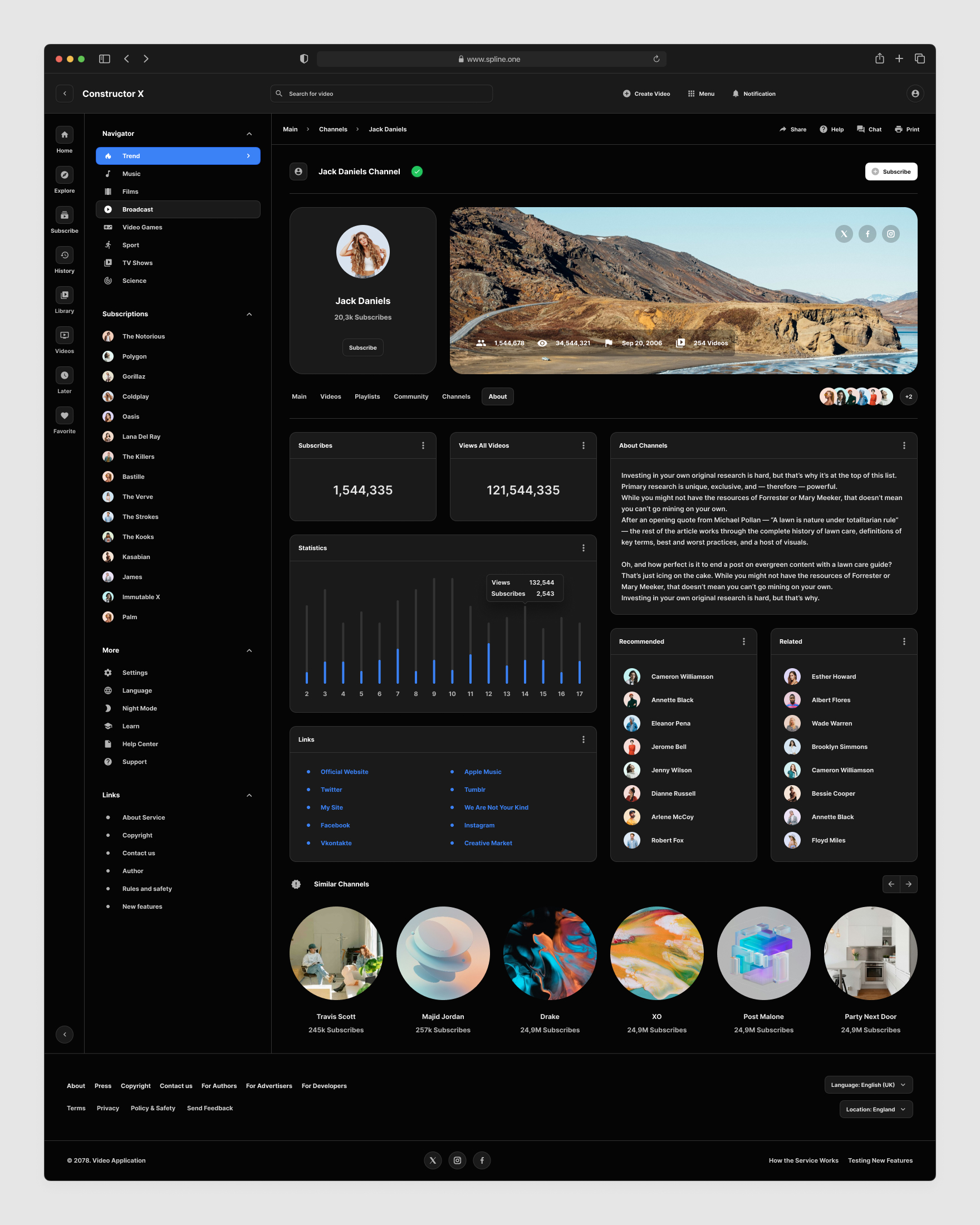
Task: Collapse the More section
Action: click(249, 650)
